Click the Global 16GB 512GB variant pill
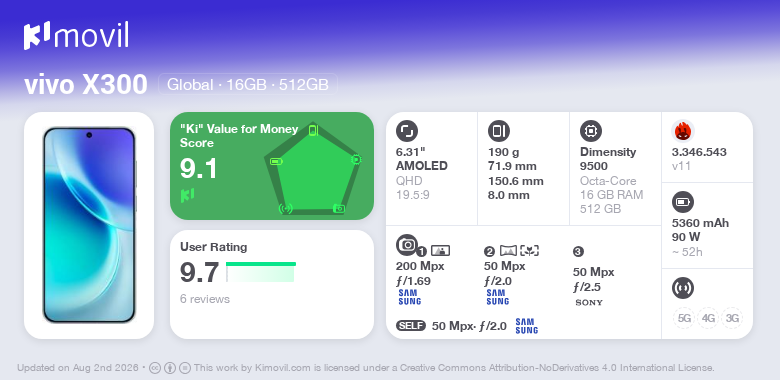Screen dimensions: 780x380 [x=248, y=84]
